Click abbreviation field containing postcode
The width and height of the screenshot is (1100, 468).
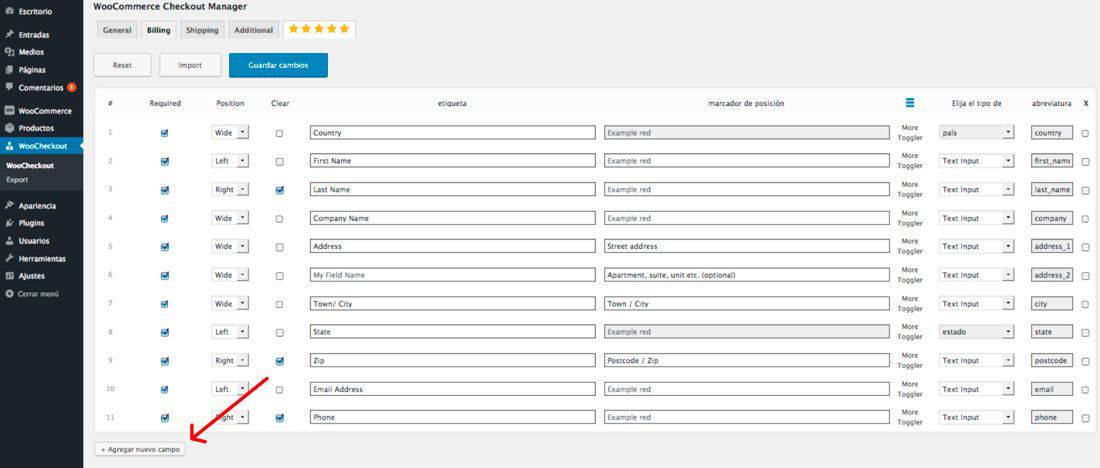1052,361
